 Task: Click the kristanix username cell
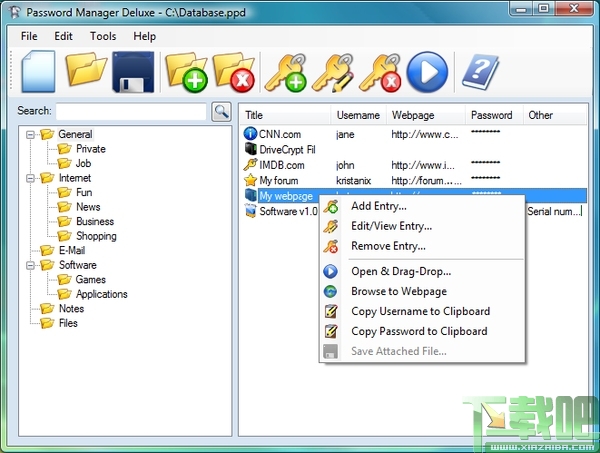[x=354, y=181]
